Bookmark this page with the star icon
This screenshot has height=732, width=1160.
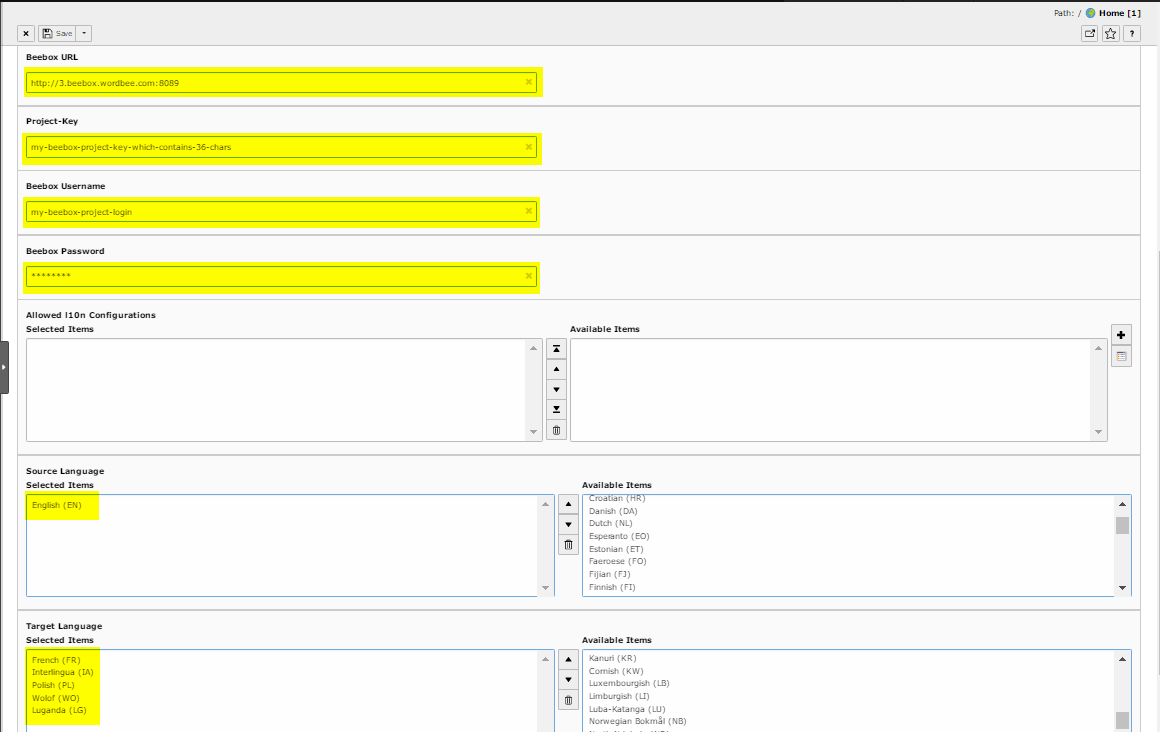(1110, 33)
